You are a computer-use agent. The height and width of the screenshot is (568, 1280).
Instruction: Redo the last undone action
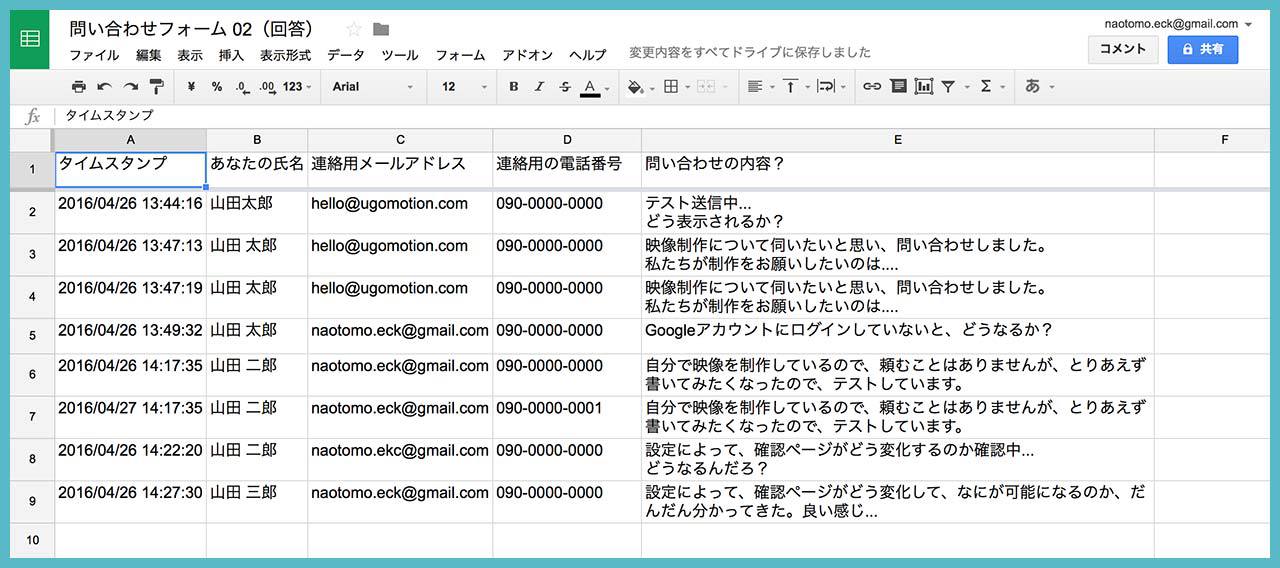point(131,87)
